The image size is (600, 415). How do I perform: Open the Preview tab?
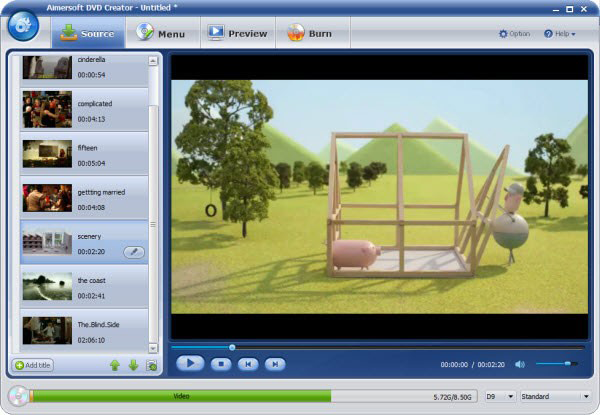click(238, 33)
